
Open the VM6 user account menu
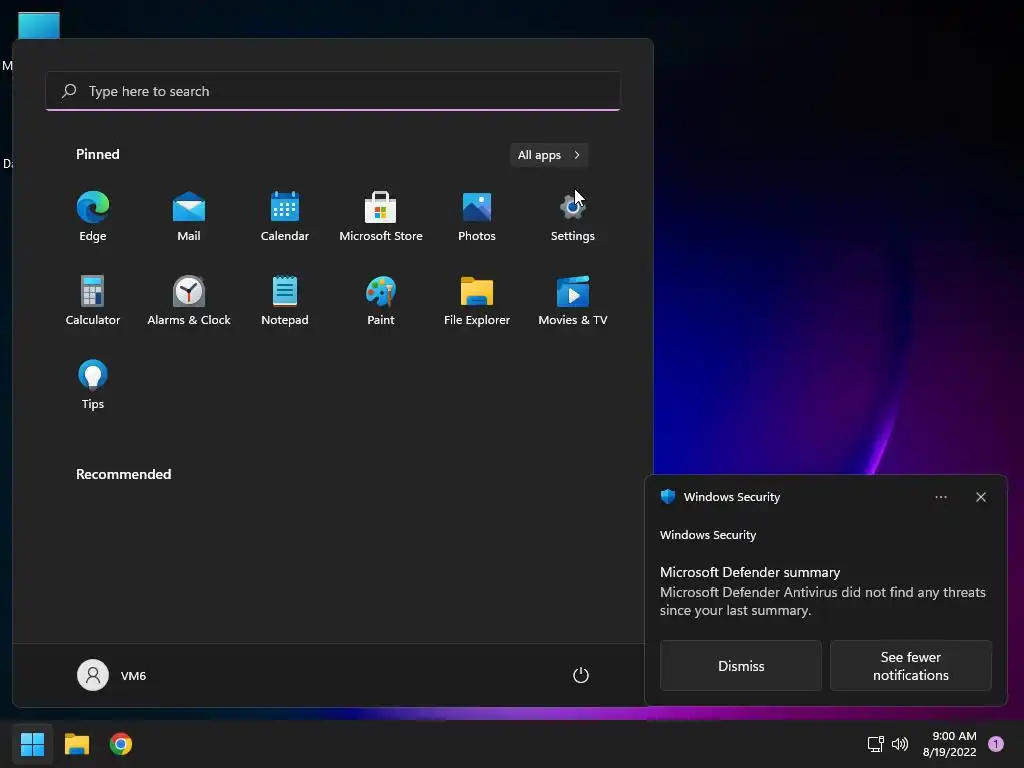click(112, 675)
